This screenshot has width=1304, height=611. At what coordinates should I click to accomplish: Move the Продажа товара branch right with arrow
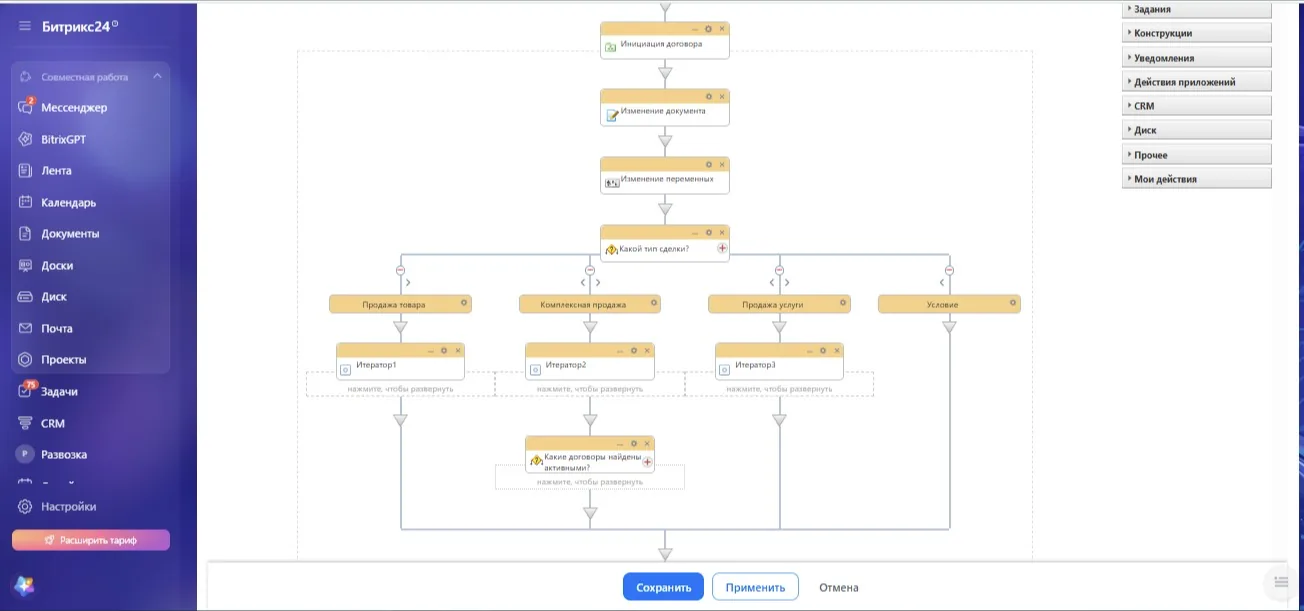click(x=408, y=283)
